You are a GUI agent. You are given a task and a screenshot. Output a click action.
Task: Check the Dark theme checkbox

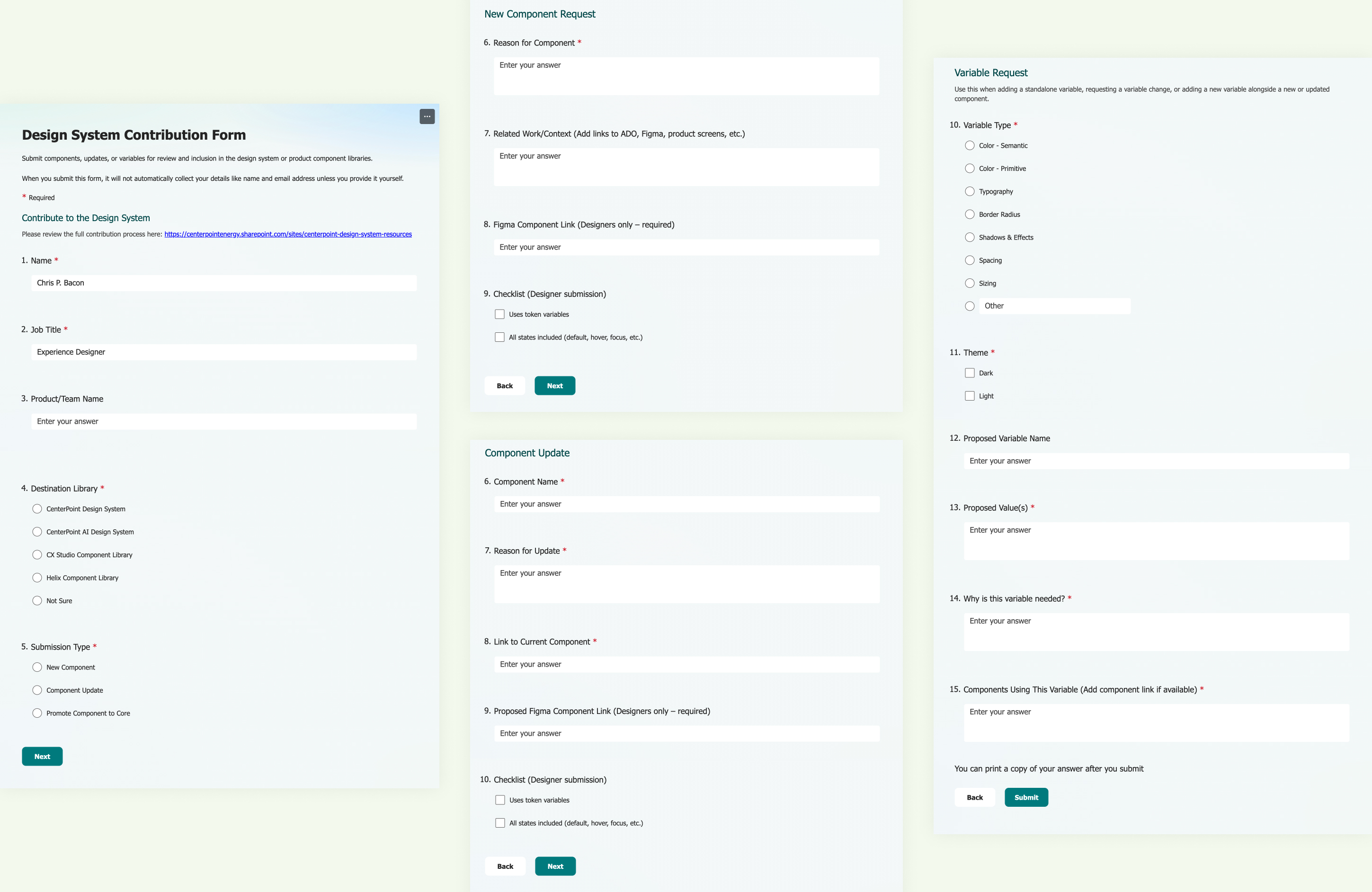[970, 373]
